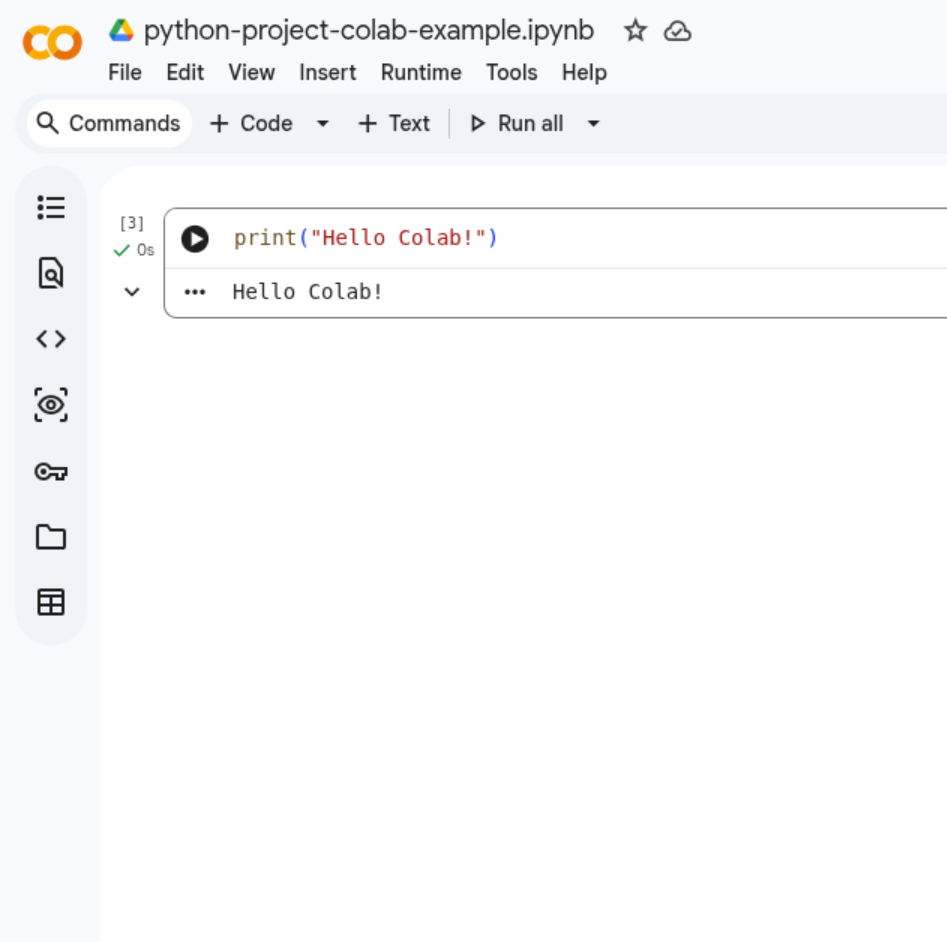The height and width of the screenshot is (942, 947).
Task: Open the Secrets key panel
Action: pos(51,471)
